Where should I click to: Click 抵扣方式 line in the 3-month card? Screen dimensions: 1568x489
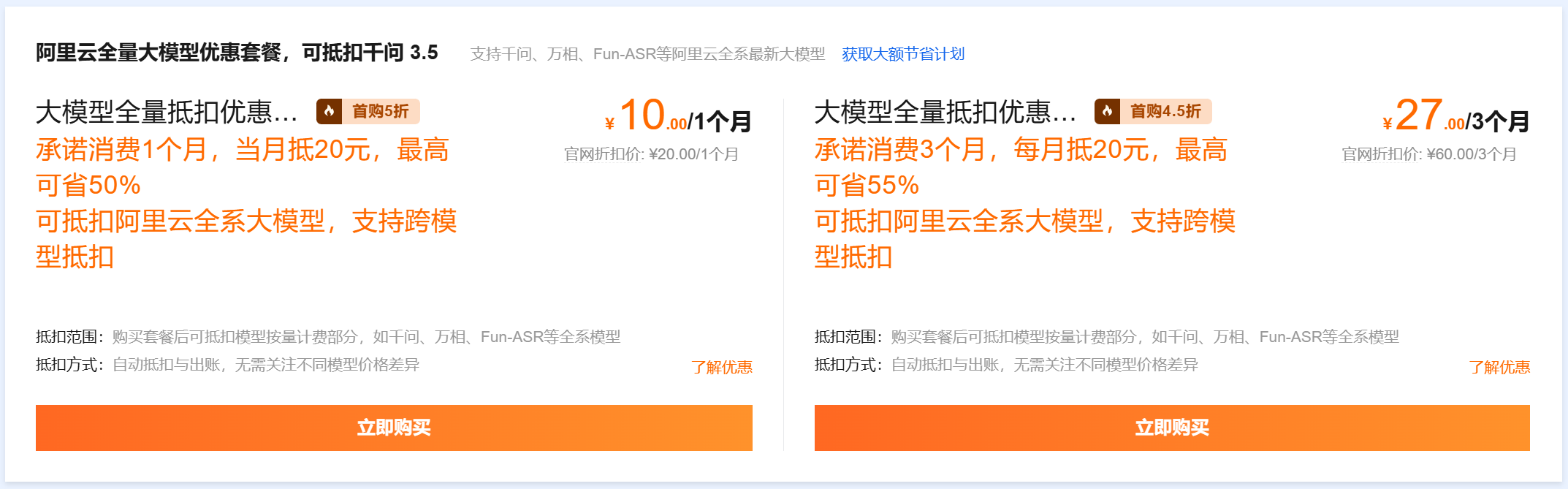coord(1007,365)
